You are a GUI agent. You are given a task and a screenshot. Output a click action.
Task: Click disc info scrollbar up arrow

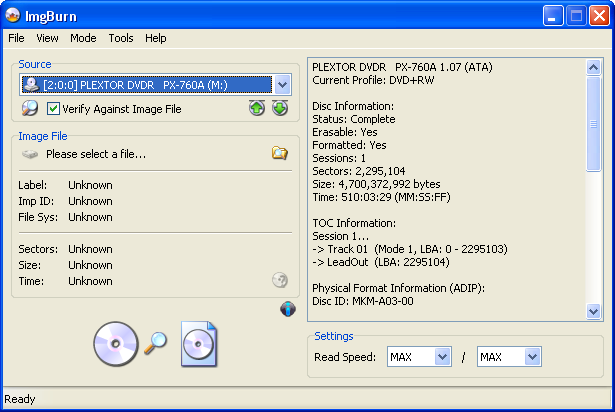(593, 67)
